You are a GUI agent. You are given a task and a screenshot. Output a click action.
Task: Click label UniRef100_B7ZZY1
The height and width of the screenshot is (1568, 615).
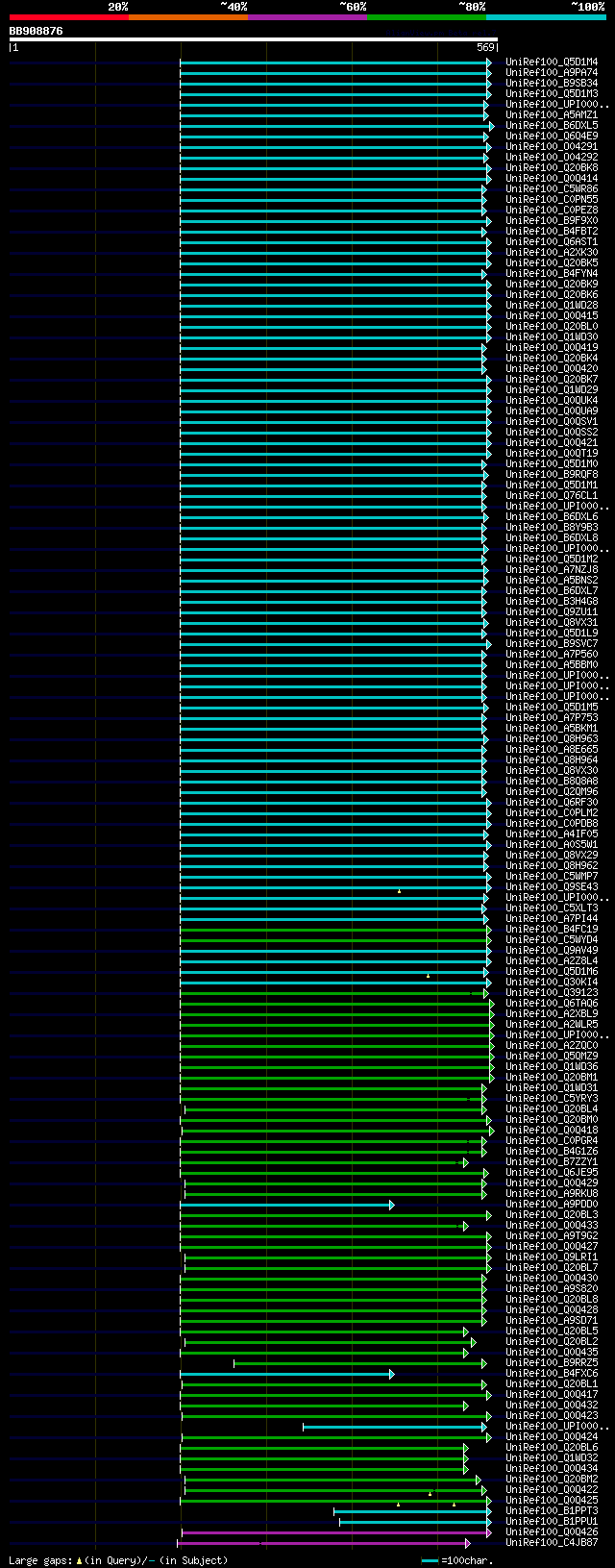(552, 1162)
